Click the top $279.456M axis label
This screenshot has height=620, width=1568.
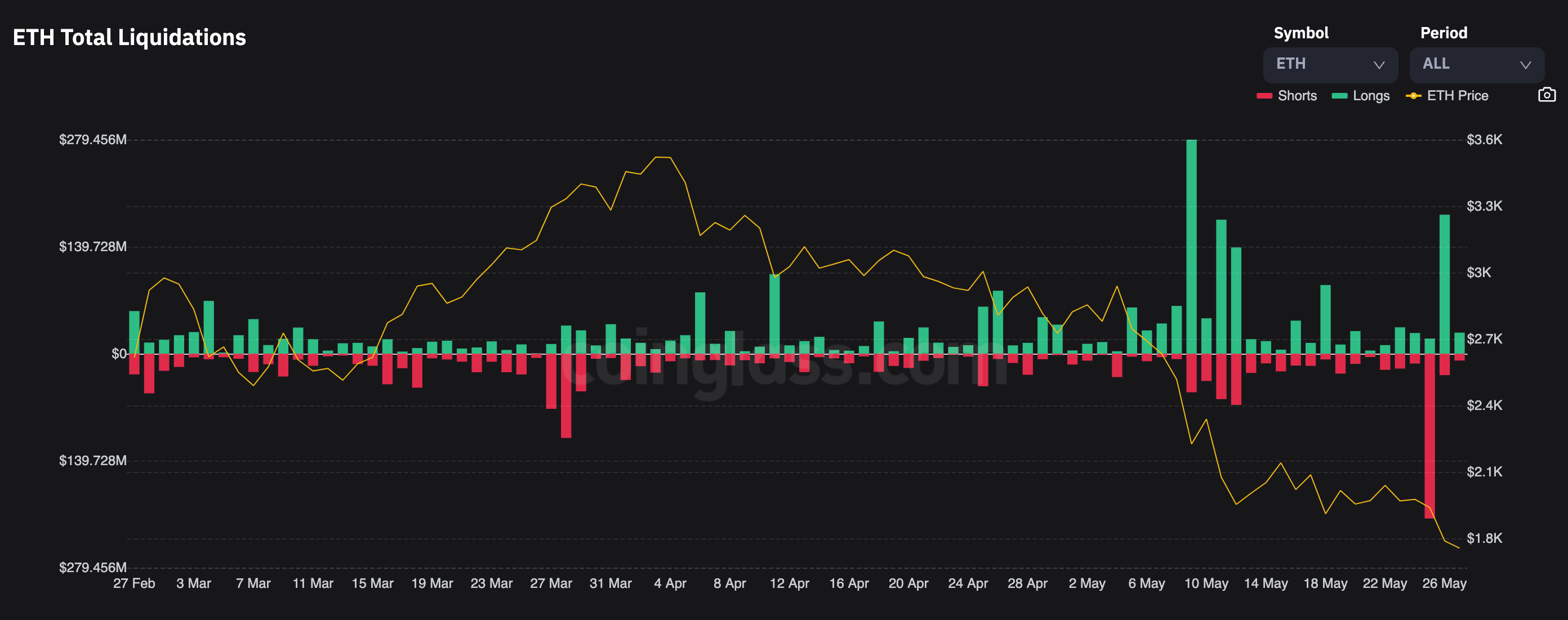coord(92,139)
